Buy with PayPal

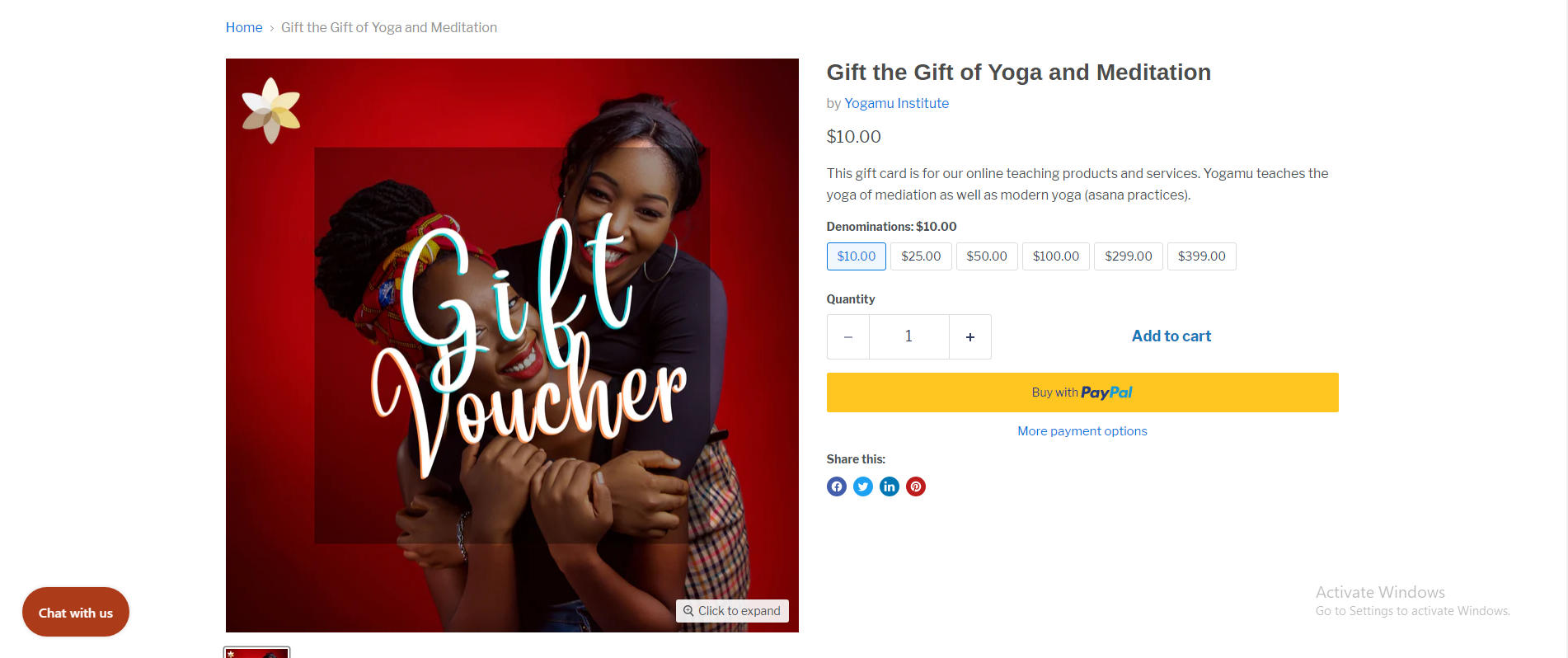[1082, 392]
